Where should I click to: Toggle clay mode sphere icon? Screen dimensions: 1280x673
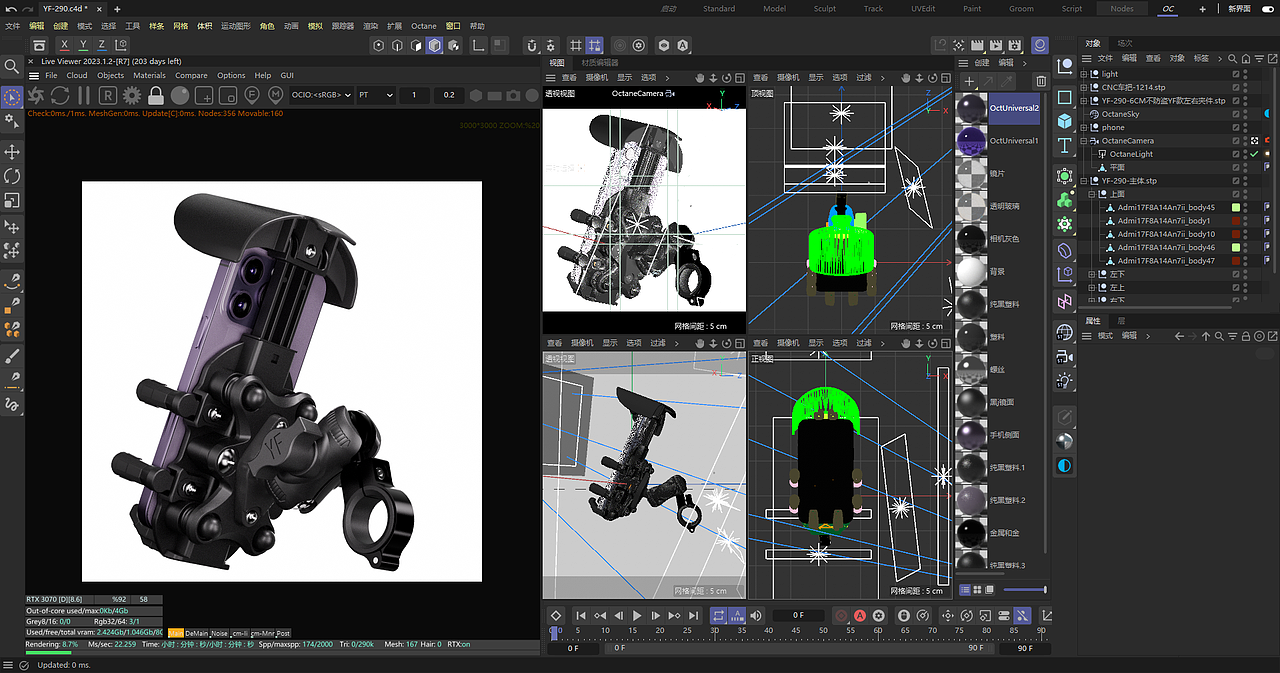point(180,95)
